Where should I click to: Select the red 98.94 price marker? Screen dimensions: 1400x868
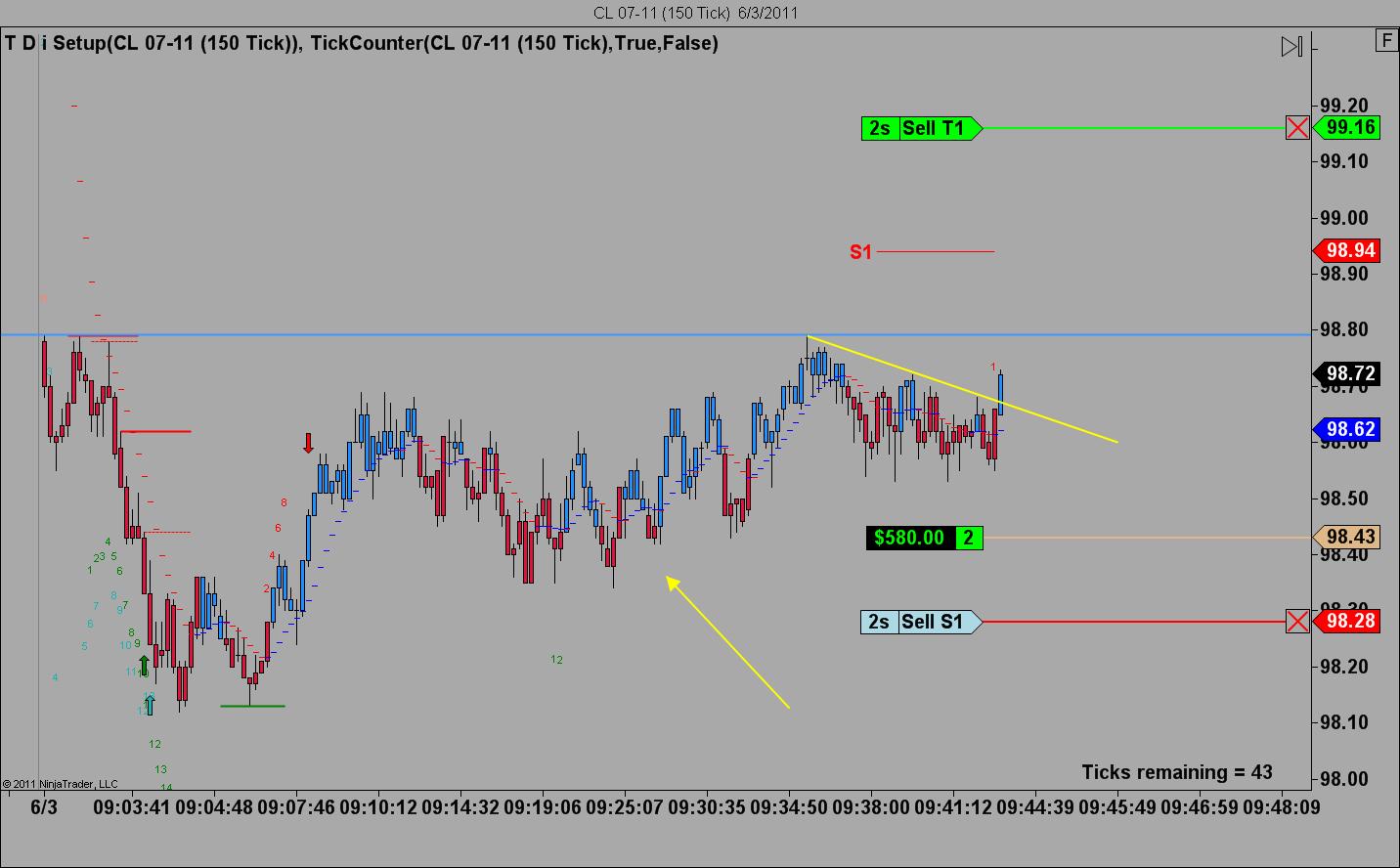[x=1346, y=250]
